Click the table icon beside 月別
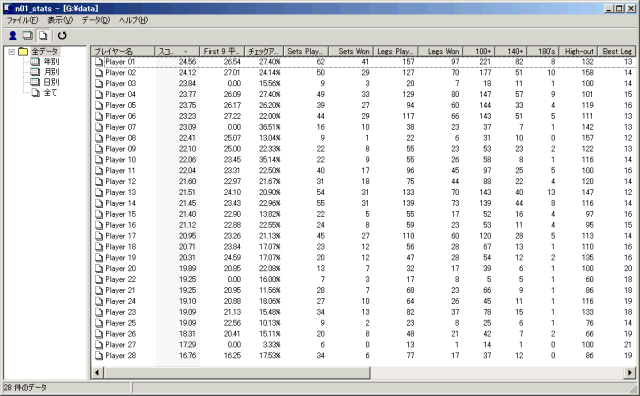 click(x=36, y=72)
